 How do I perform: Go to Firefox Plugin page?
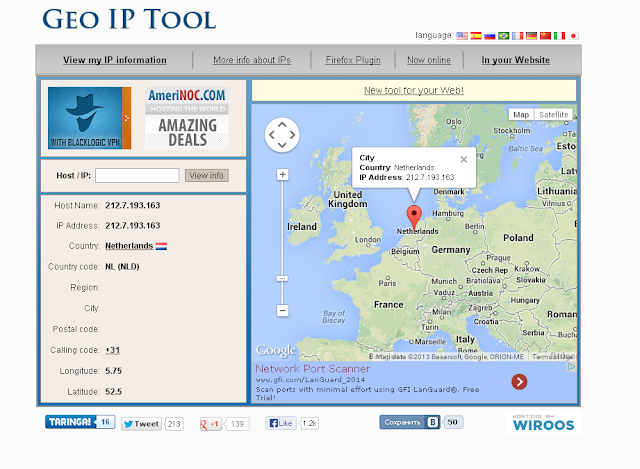(353, 60)
